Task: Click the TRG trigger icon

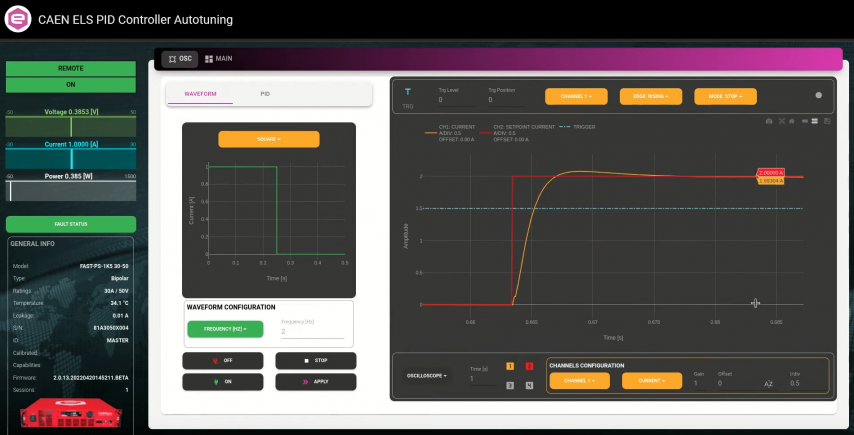Action: [407, 95]
